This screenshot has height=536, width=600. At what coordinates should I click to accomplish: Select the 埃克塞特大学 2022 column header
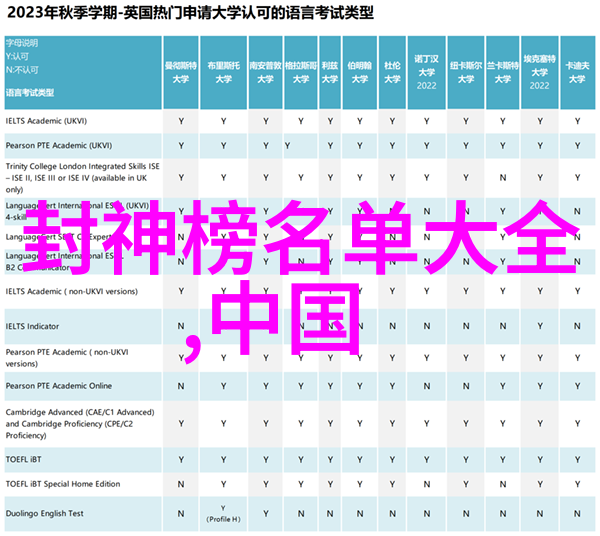540,72
